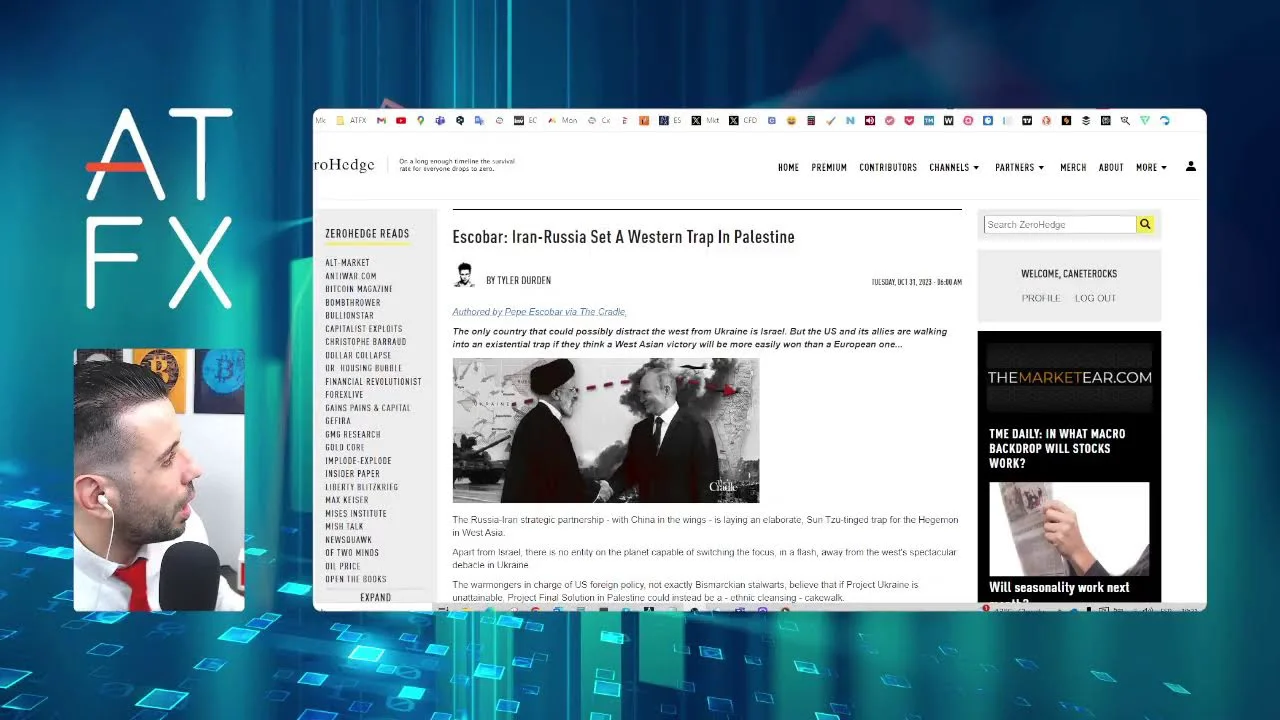This screenshot has width=1280, height=720.
Task: Go to the Premium page
Action: [x=829, y=168]
